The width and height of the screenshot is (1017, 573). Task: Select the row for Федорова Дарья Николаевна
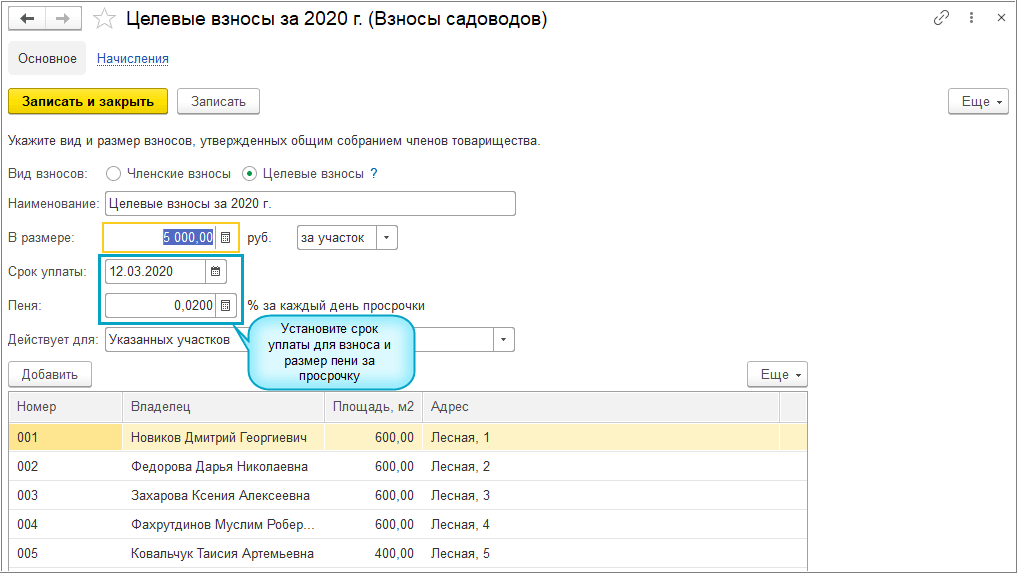pyautogui.click(x=219, y=466)
